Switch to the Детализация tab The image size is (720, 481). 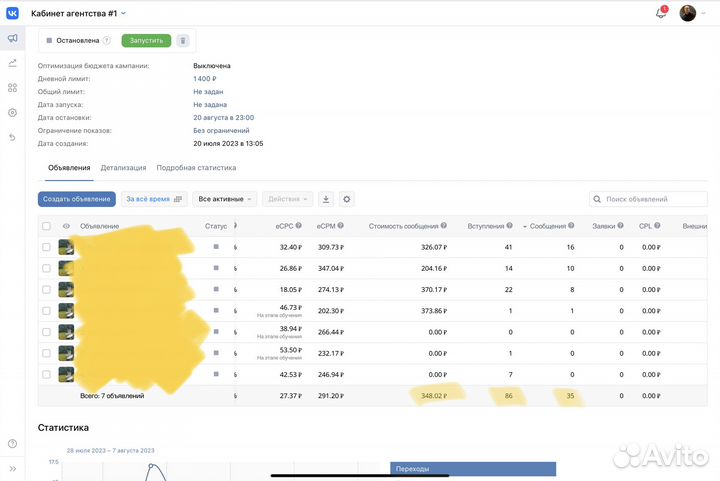click(x=123, y=168)
